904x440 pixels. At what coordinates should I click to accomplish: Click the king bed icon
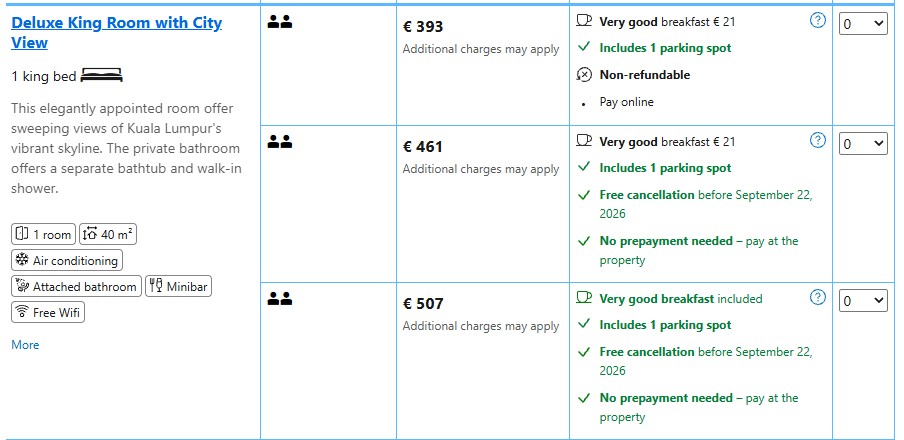pos(101,76)
